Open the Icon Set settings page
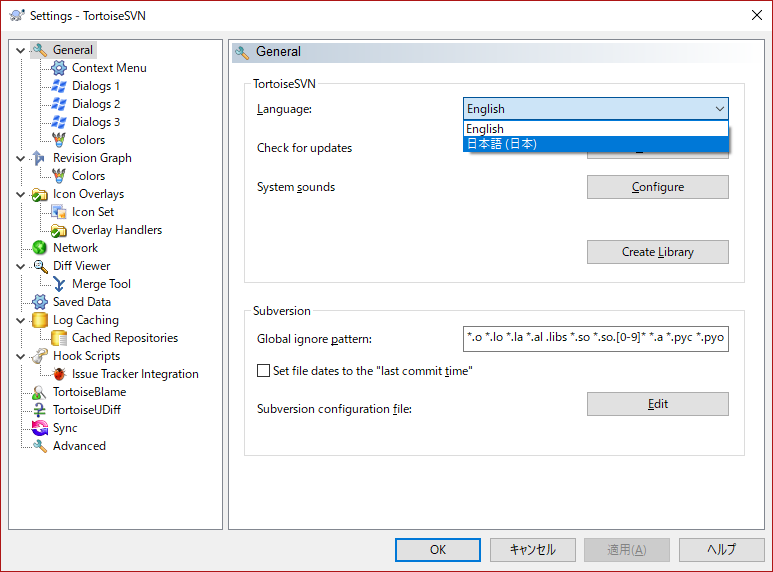The image size is (773, 572). coord(93,212)
